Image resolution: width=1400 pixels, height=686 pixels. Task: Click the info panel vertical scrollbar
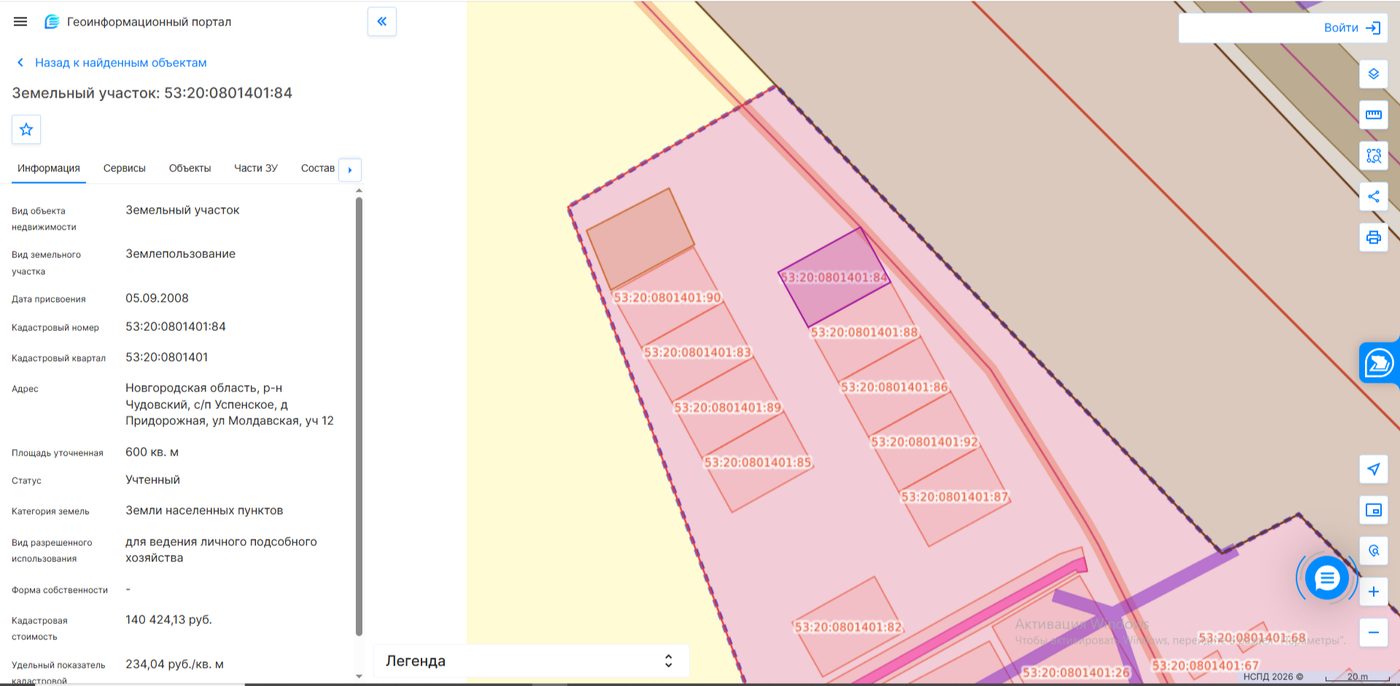(x=359, y=415)
